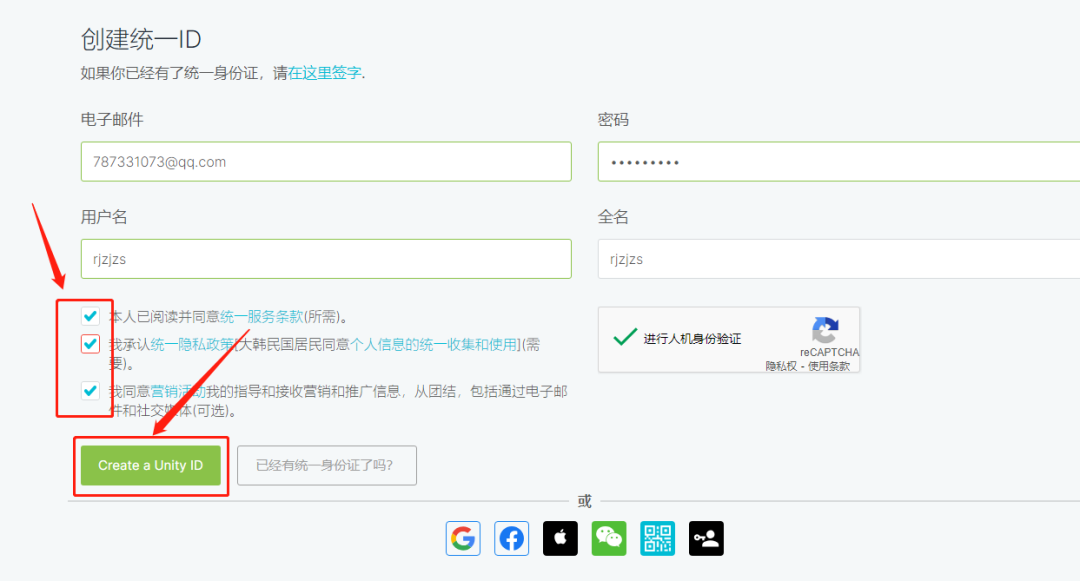Open QR code login option

[x=658, y=538]
